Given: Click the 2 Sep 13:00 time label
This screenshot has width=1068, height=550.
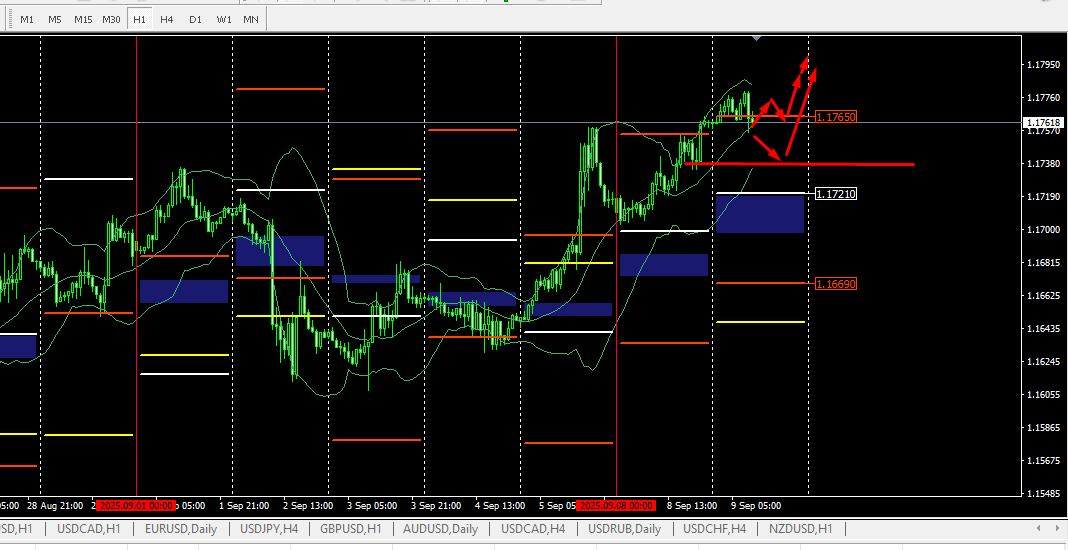Looking at the screenshot, I should [x=307, y=506].
